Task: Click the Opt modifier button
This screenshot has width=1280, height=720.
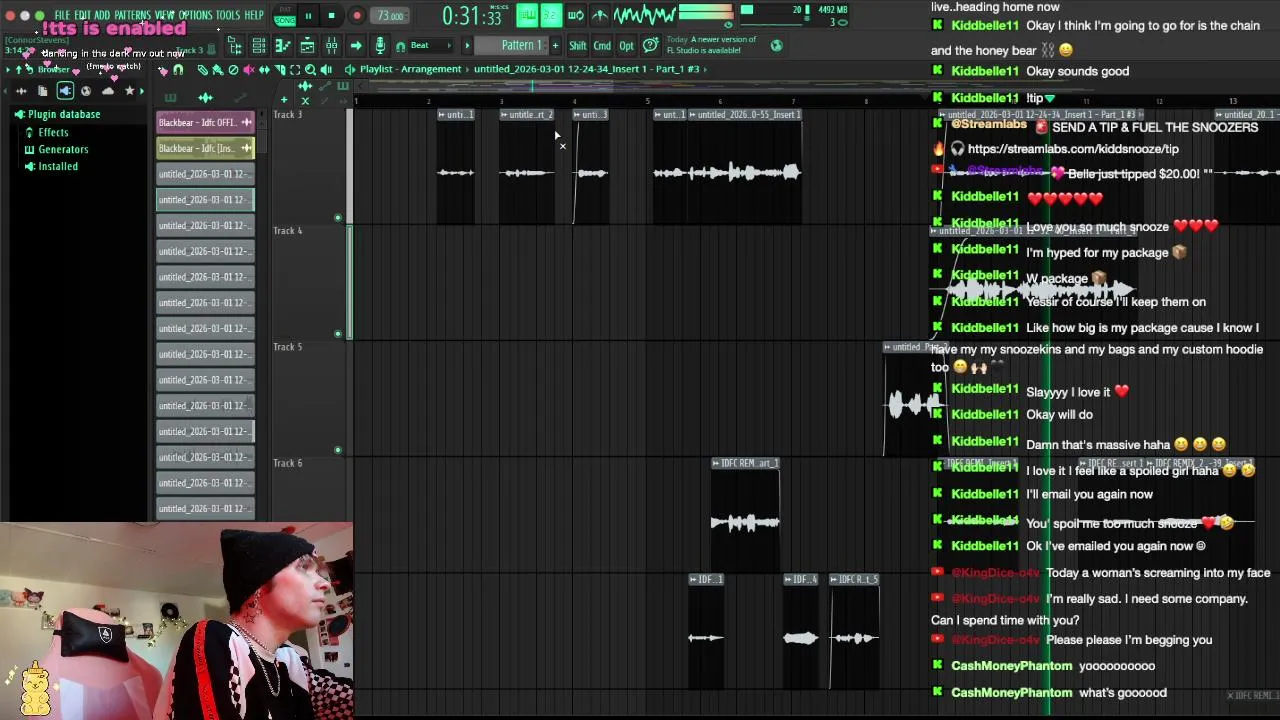Action: [x=626, y=45]
